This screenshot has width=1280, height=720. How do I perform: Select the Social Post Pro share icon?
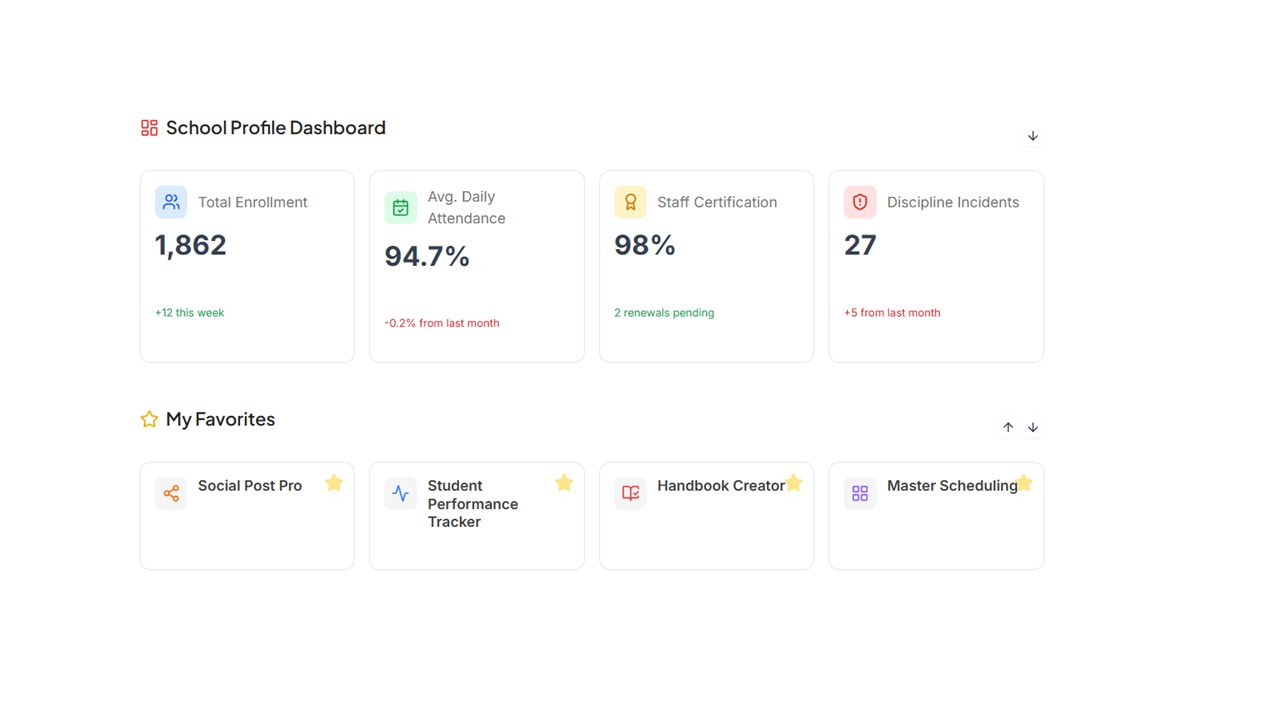pos(170,493)
